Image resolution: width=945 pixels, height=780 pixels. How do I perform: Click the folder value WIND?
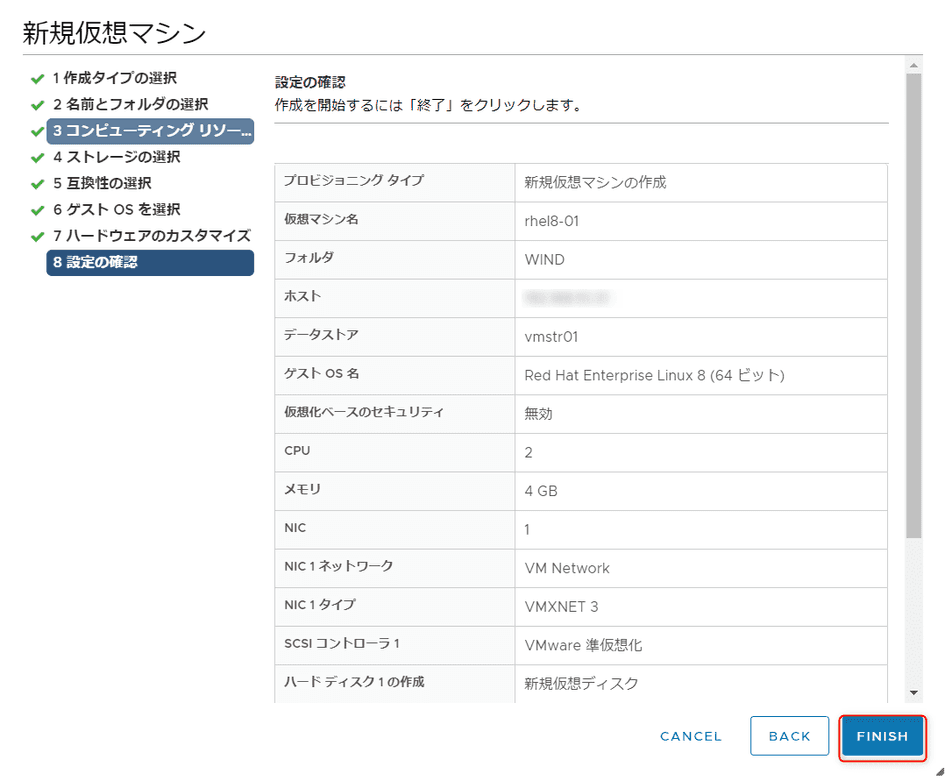[x=544, y=260]
